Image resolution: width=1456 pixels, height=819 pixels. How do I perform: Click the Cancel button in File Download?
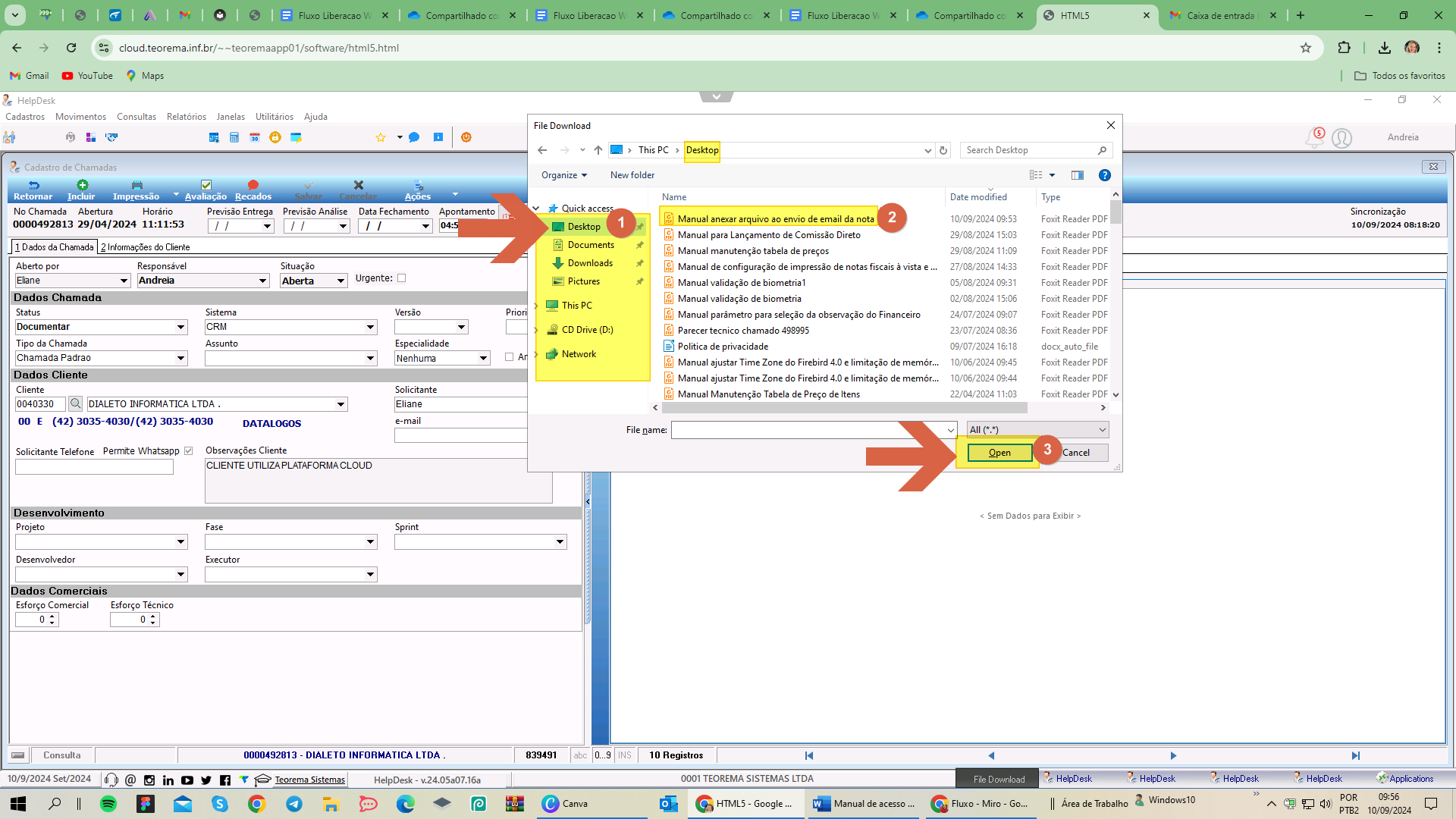coord(1075,453)
